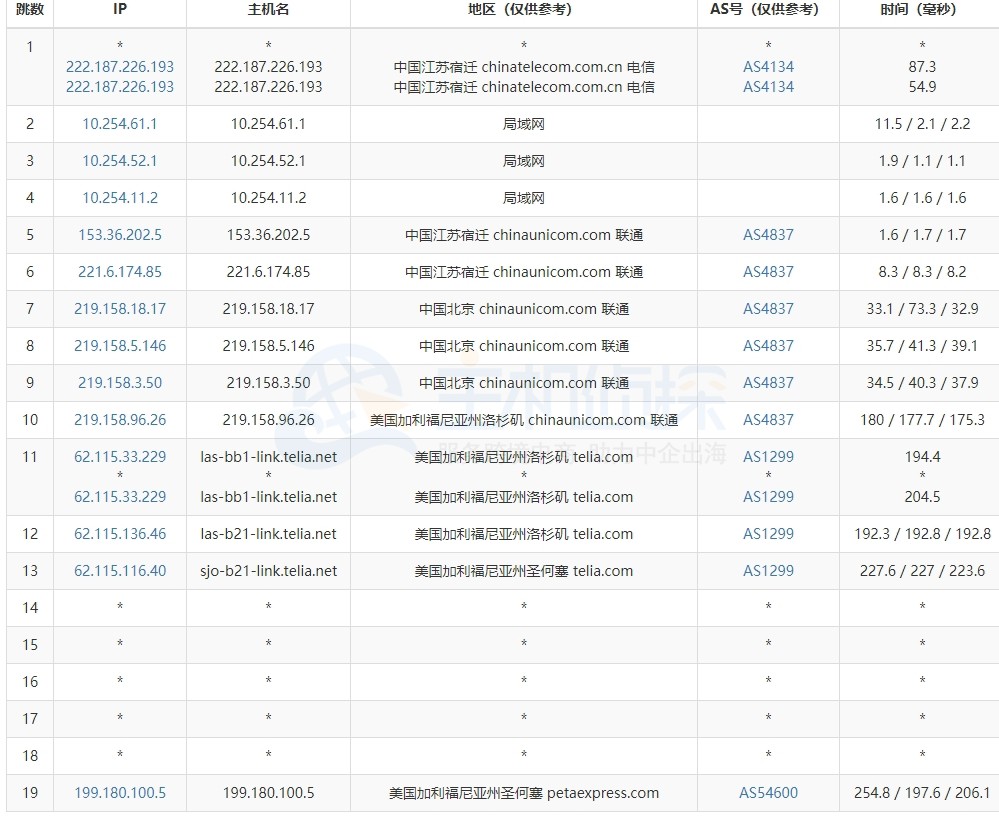Click AS4134 link on hop 1
Image resolution: width=999 pixels, height=819 pixels.
(x=768, y=67)
